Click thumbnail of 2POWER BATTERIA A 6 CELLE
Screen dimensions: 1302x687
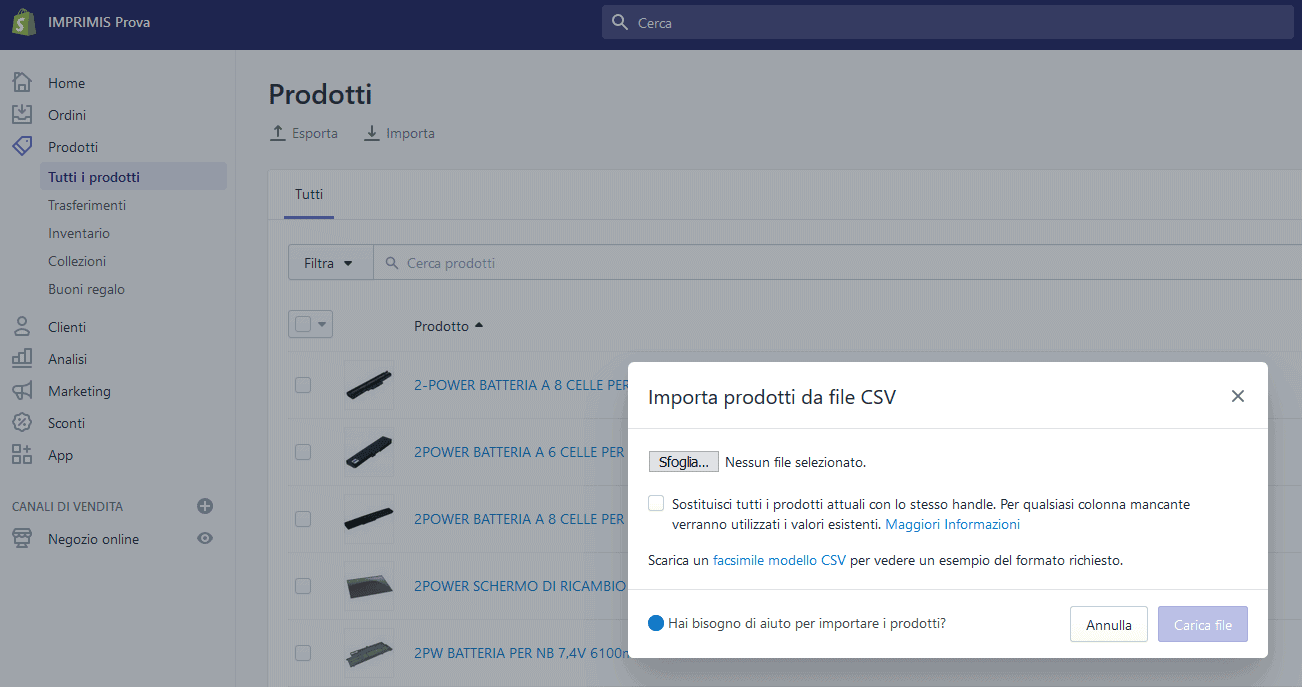click(369, 452)
